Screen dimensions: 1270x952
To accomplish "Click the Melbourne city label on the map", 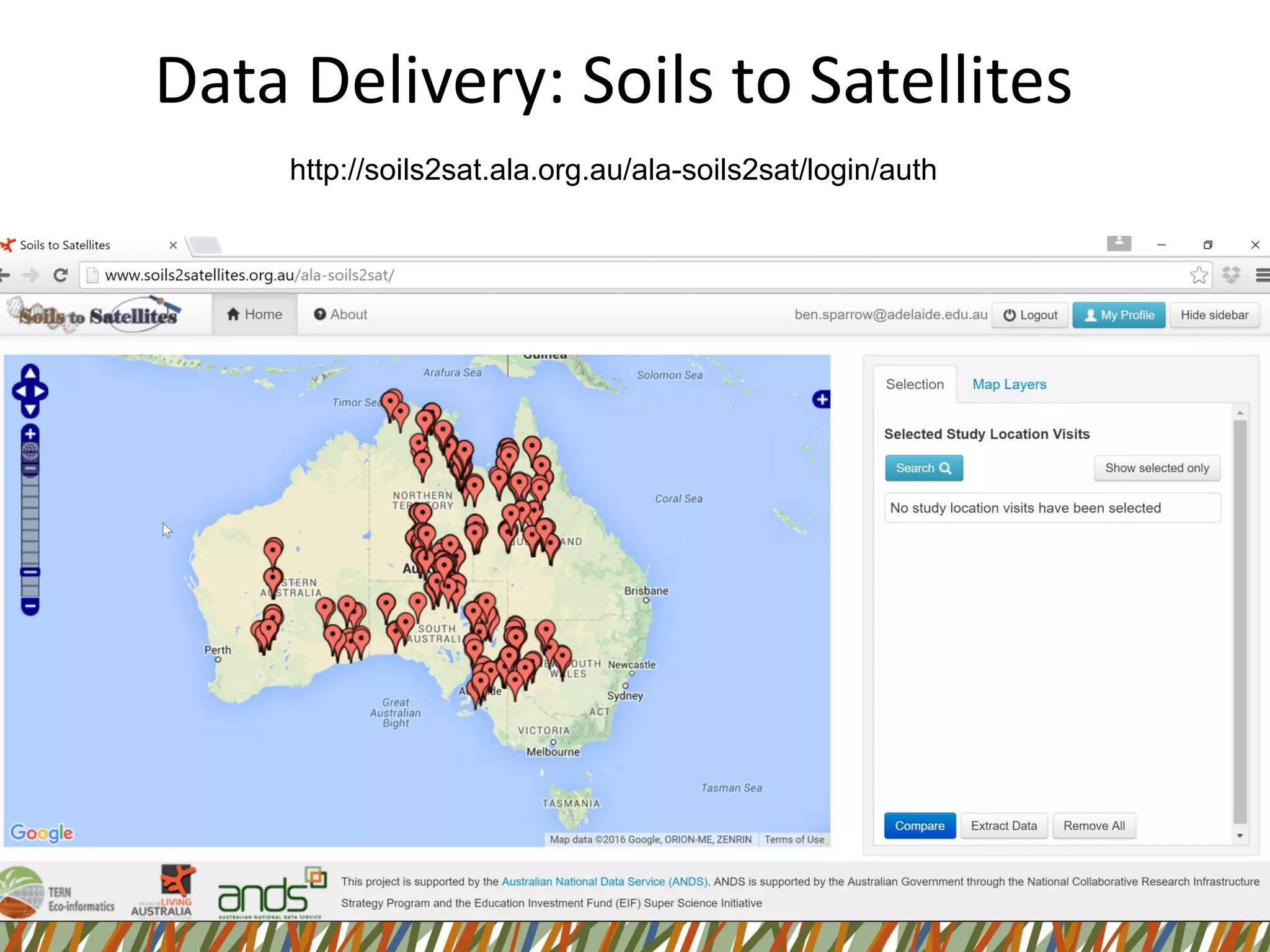I will click(553, 752).
